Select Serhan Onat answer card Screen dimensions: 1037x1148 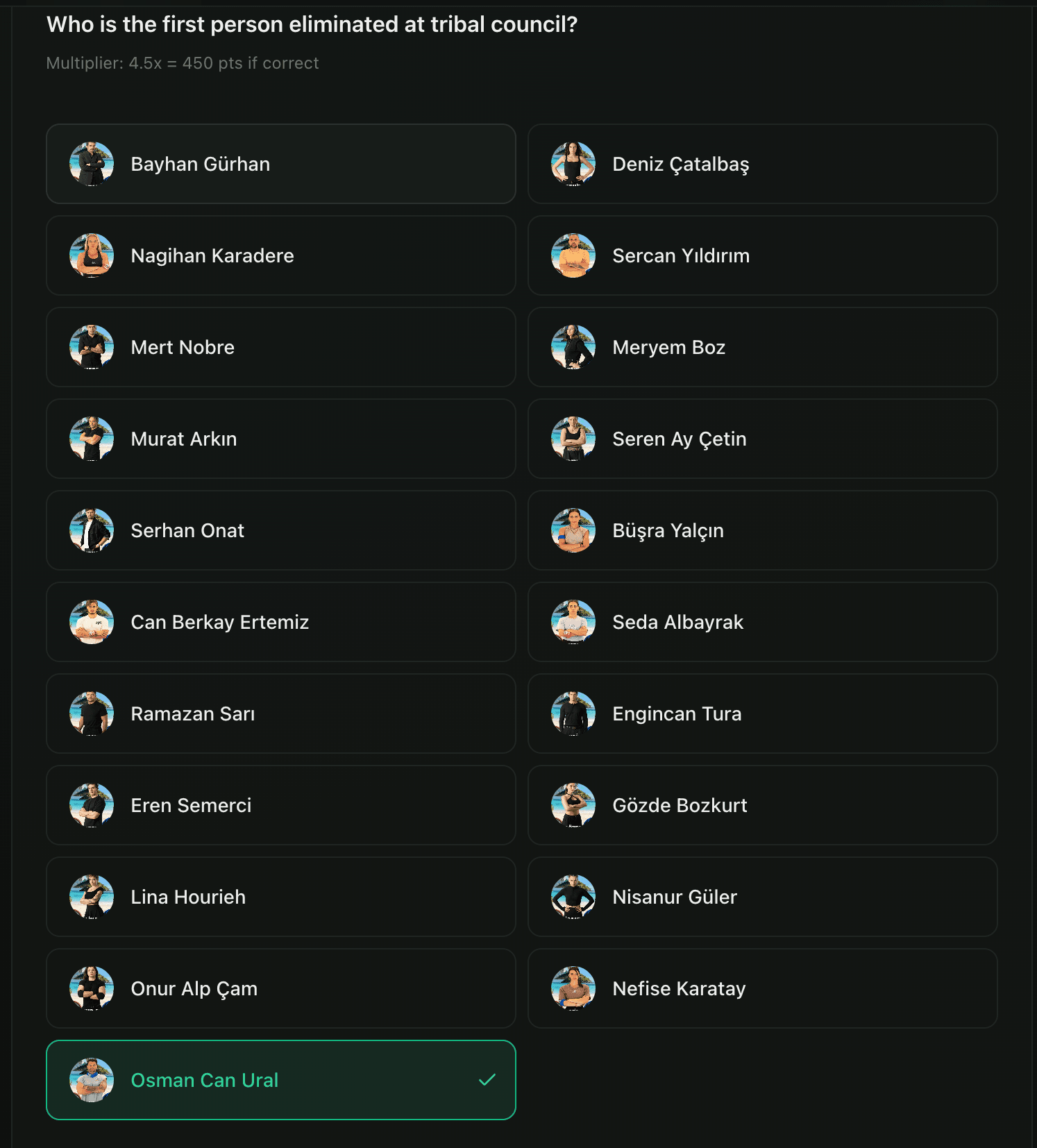[x=280, y=530]
